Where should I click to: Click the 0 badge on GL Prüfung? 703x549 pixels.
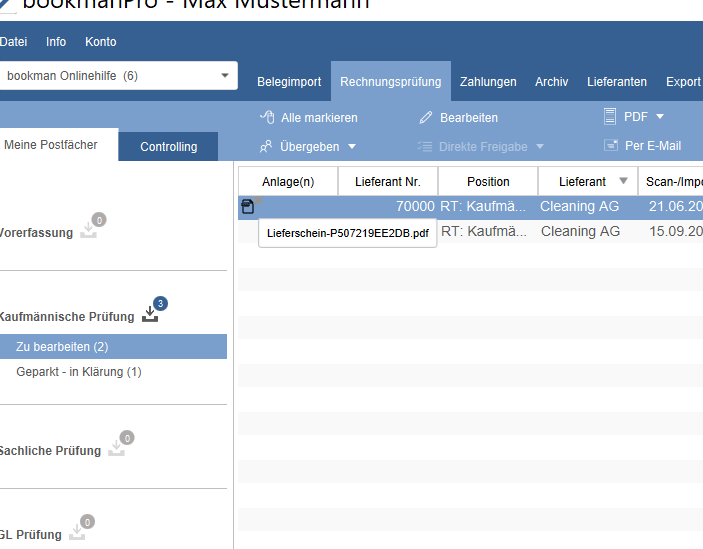[x=87, y=522]
